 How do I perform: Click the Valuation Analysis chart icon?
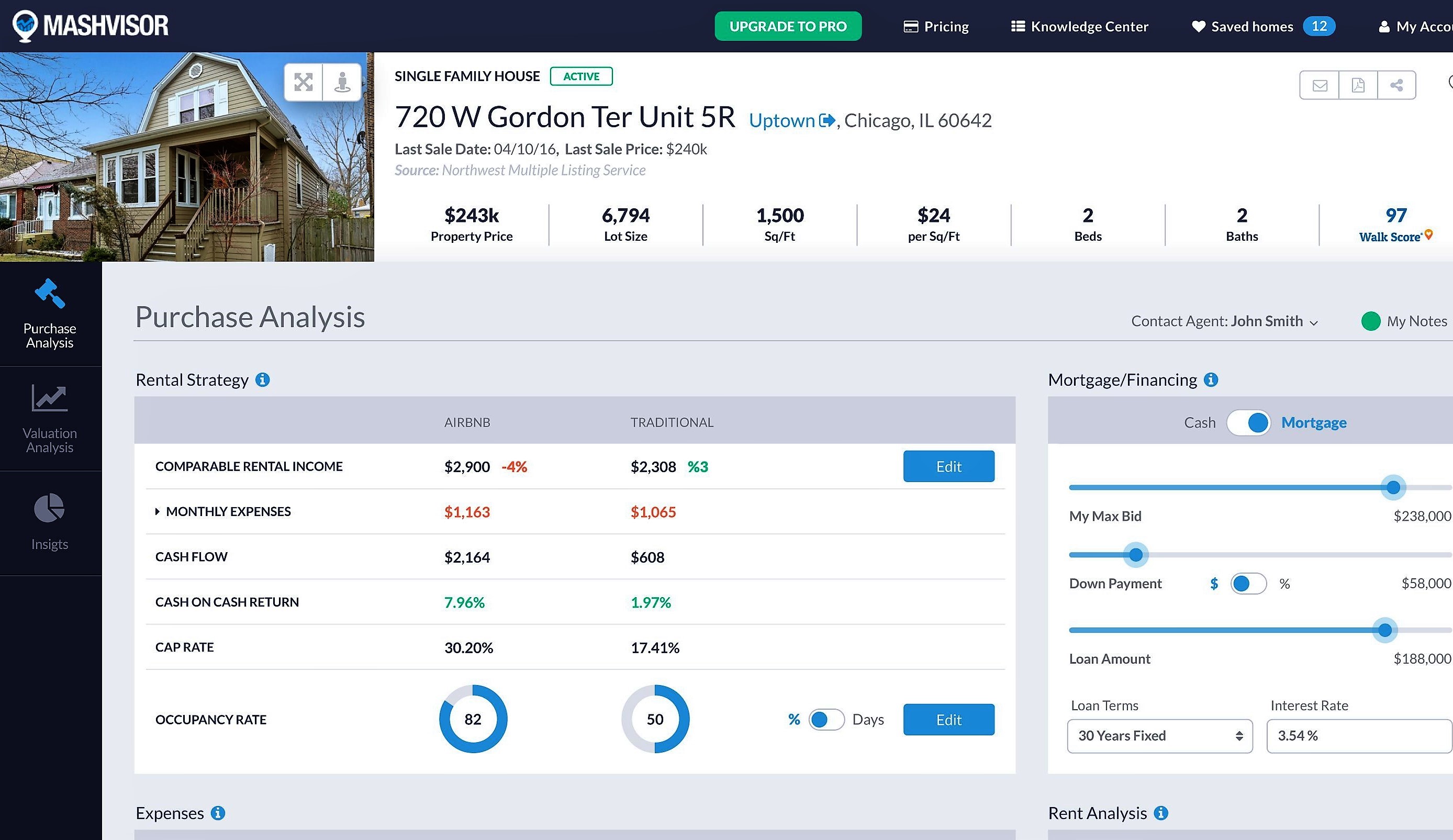point(50,398)
